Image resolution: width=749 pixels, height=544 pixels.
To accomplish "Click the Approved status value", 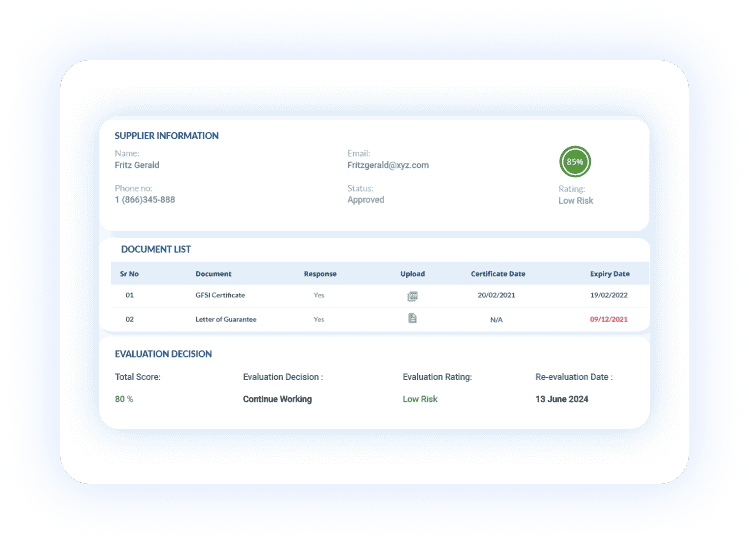I will pos(365,200).
